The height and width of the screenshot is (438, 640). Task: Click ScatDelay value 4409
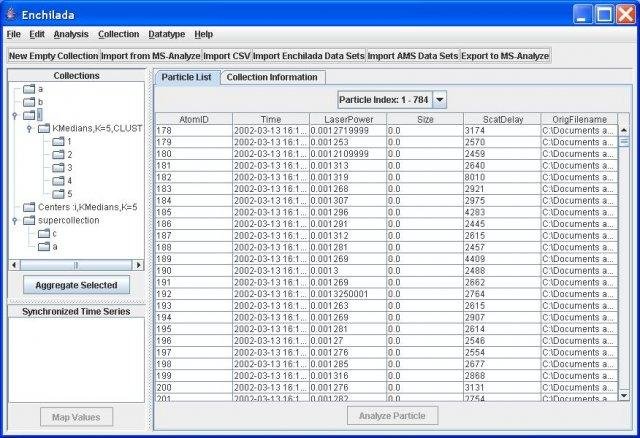[x=502, y=259]
